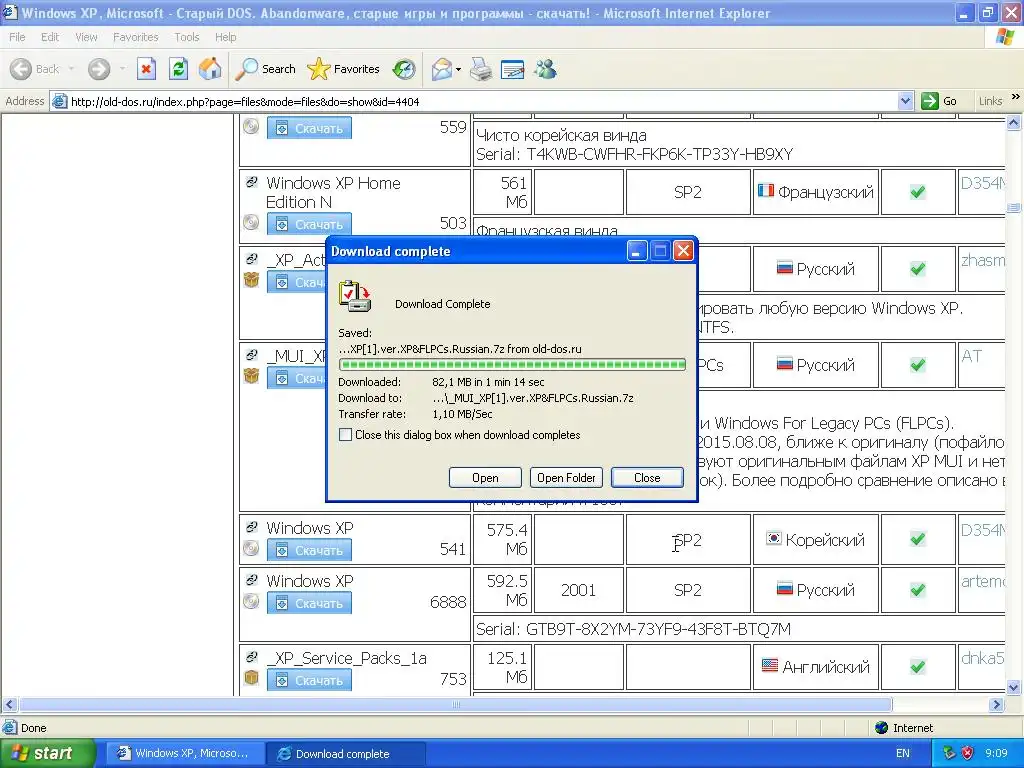Tick 'Close this dialog box when download completes'
This screenshot has height=768, width=1024.
click(x=345, y=434)
